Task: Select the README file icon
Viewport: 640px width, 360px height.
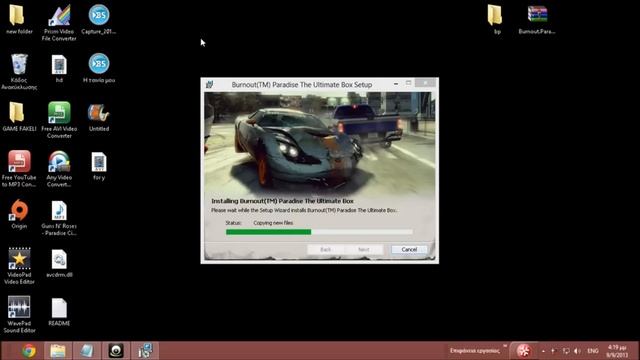Action: [x=59, y=312]
